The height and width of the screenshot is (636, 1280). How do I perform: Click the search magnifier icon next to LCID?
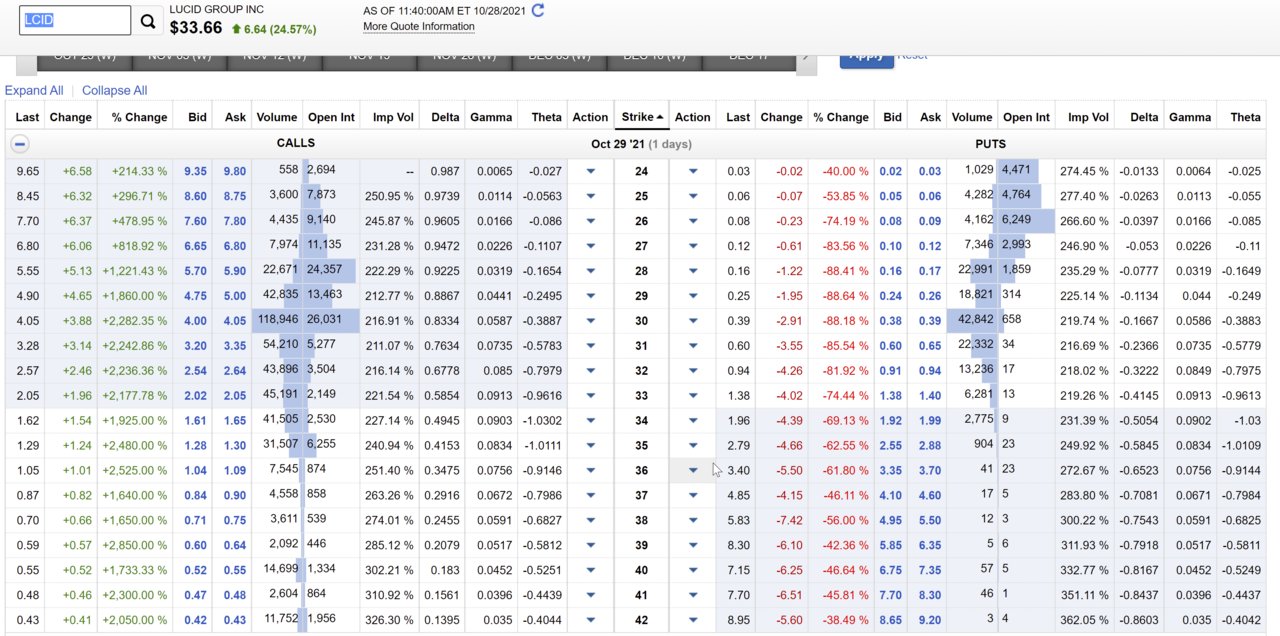(x=148, y=21)
